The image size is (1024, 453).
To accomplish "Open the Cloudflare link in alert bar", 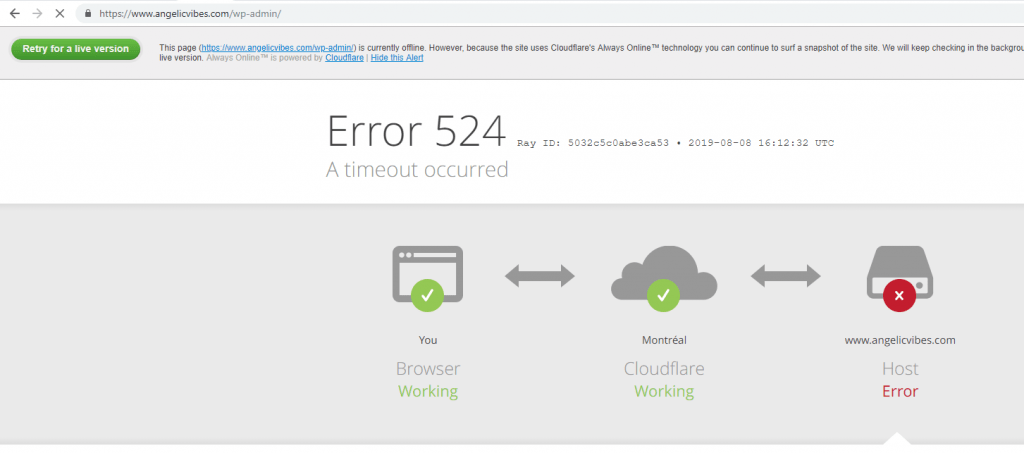I will (344, 57).
